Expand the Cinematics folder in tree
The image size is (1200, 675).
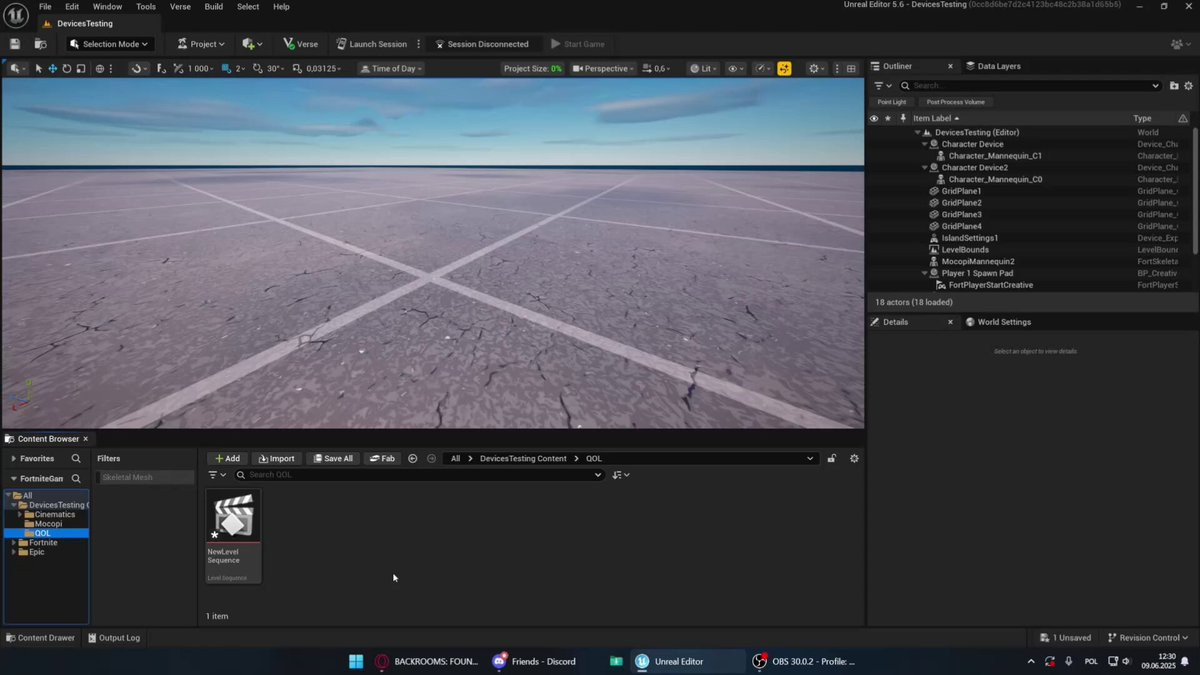tap(20, 515)
